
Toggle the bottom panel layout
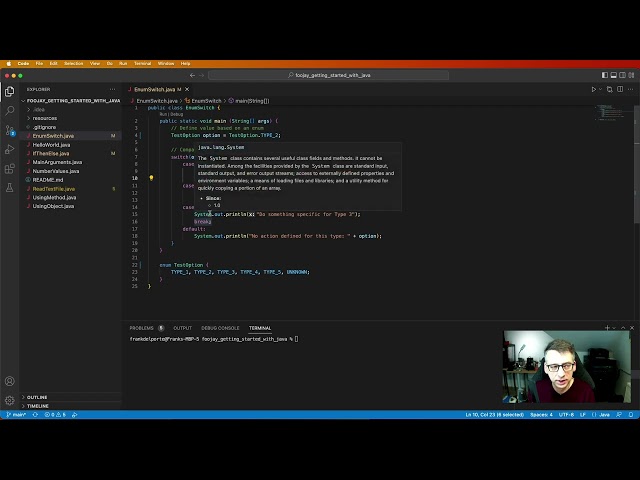click(613, 75)
